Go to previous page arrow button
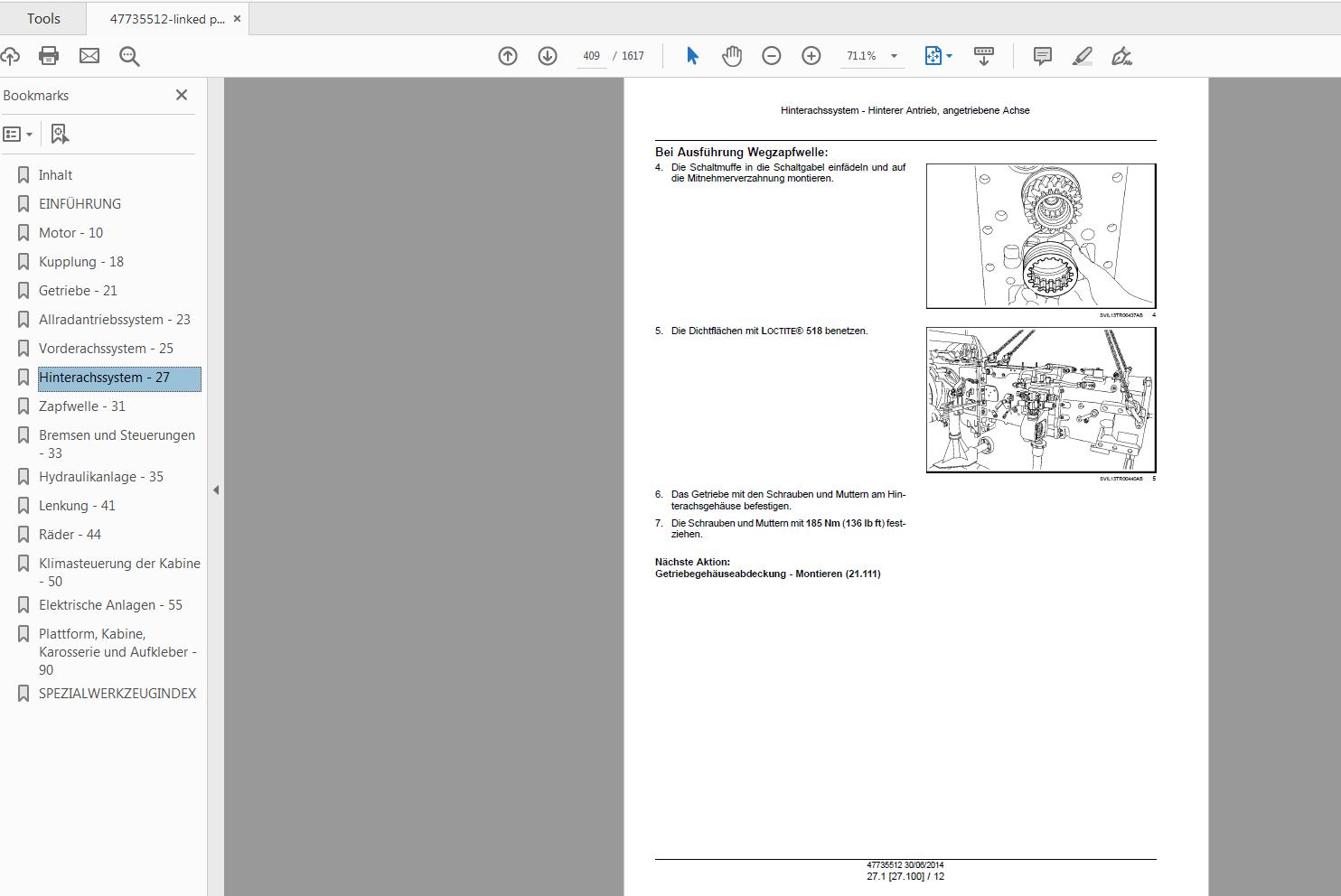The height and width of the screenshot is (896, 1341). [508, 56]
